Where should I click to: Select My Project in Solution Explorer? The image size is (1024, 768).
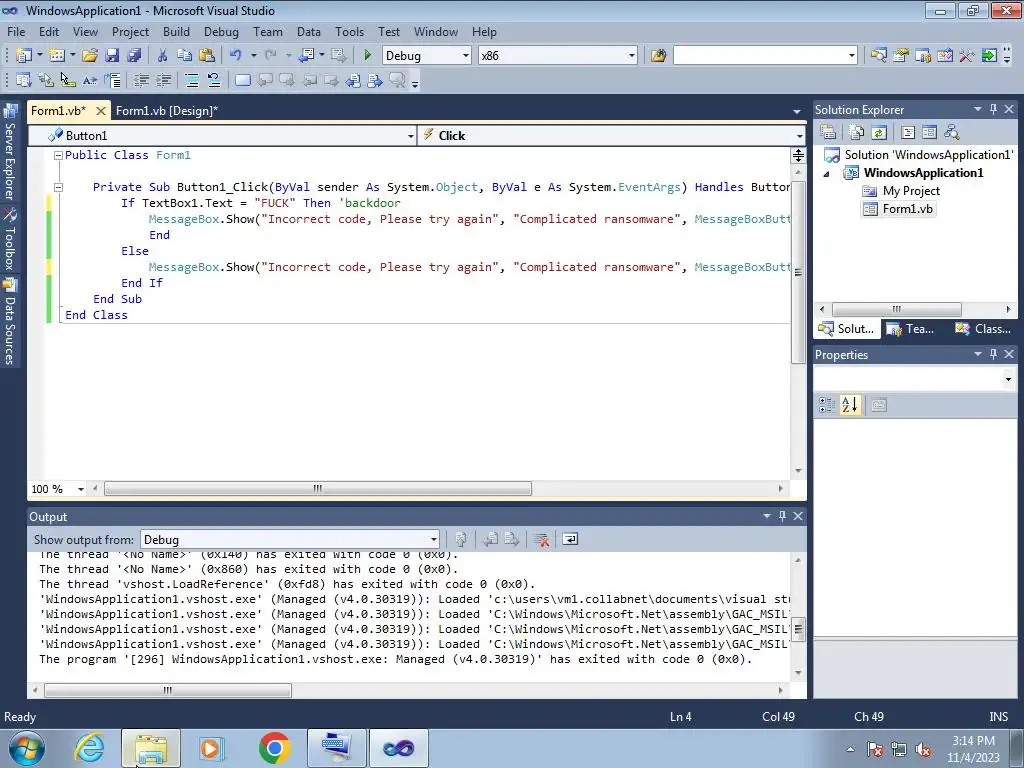[x=901, y=191]
